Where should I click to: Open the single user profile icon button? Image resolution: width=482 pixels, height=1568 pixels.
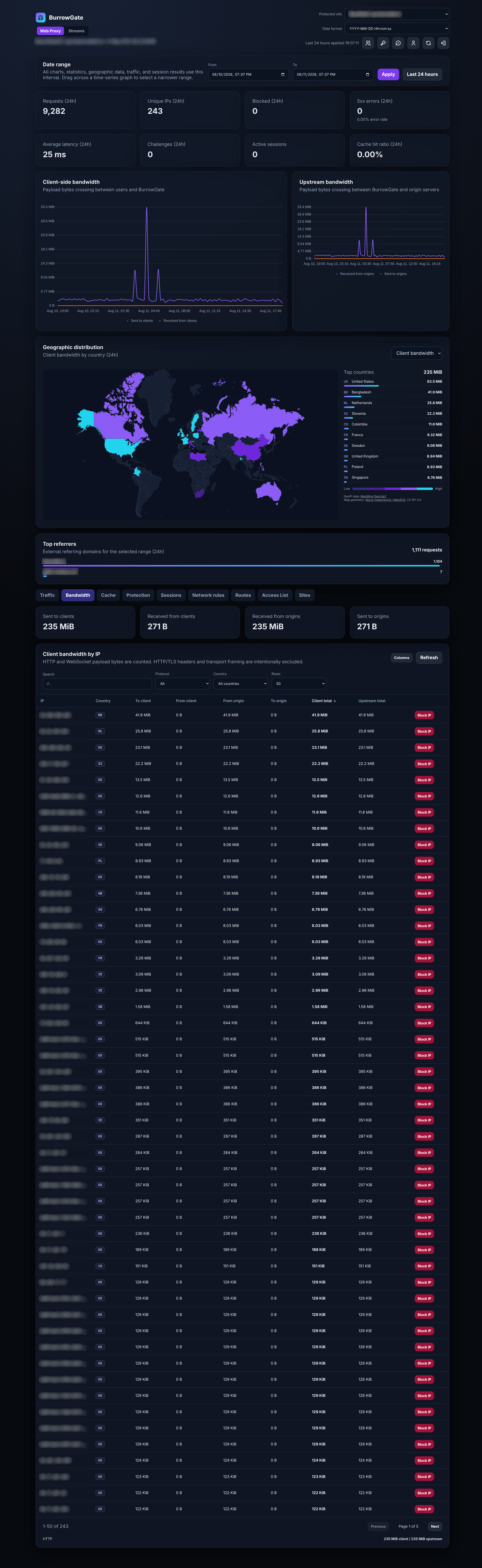[x=413, y=43]
